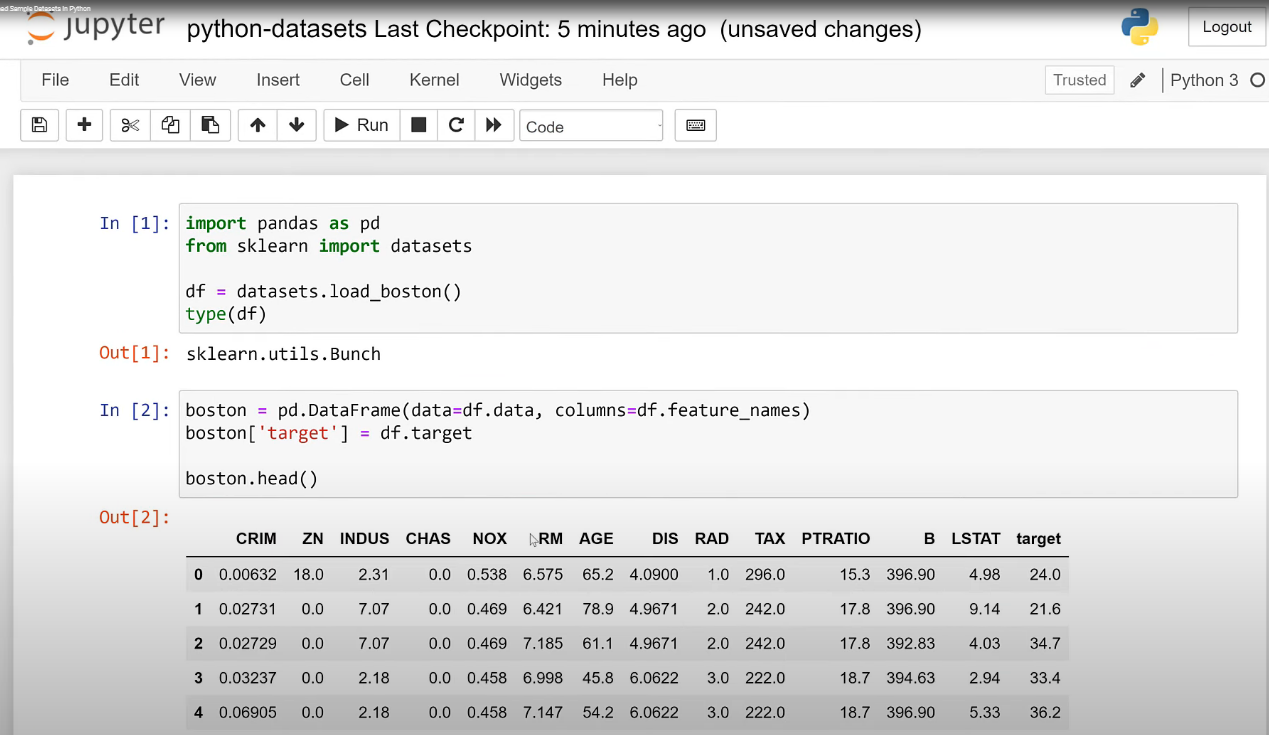The height and width of the screenshot is (735, 1269).
Task: Click the Python logo icon
Action: coord(1140,27)
